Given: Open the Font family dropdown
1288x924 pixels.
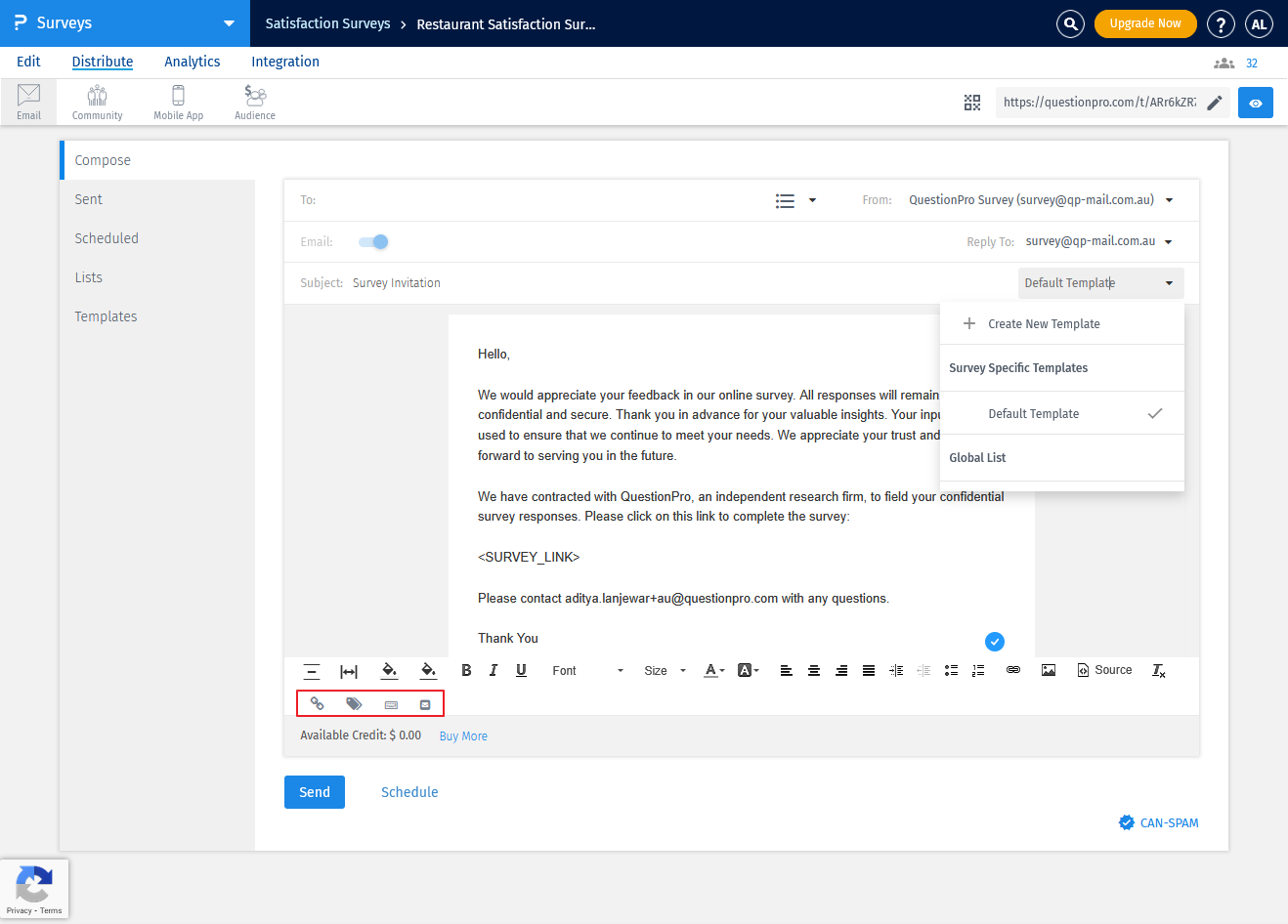Looking at the screenshot, I should click(586, 670).
